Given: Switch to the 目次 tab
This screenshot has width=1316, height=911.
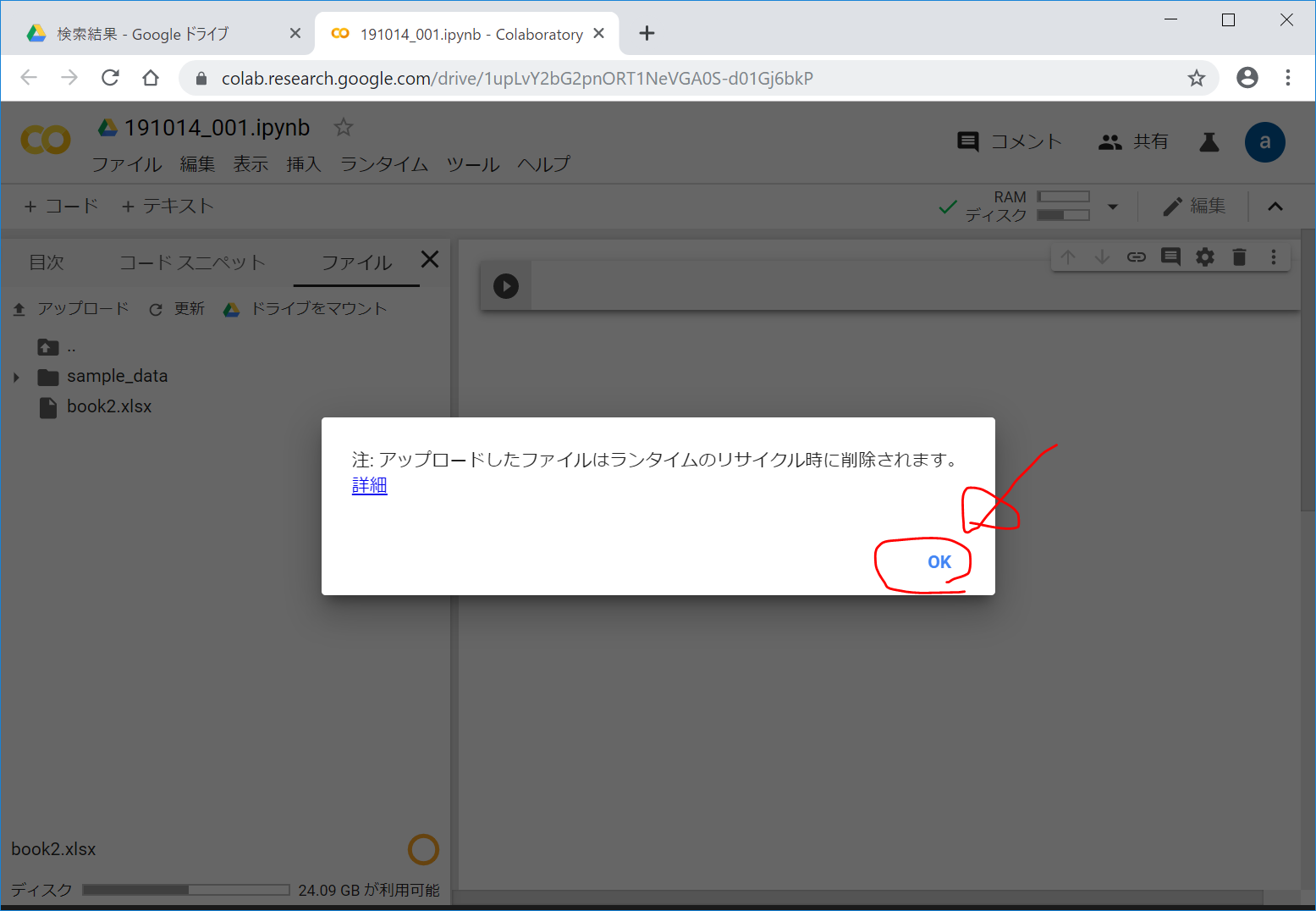Looking at the screenshot, I should [47, 262].
